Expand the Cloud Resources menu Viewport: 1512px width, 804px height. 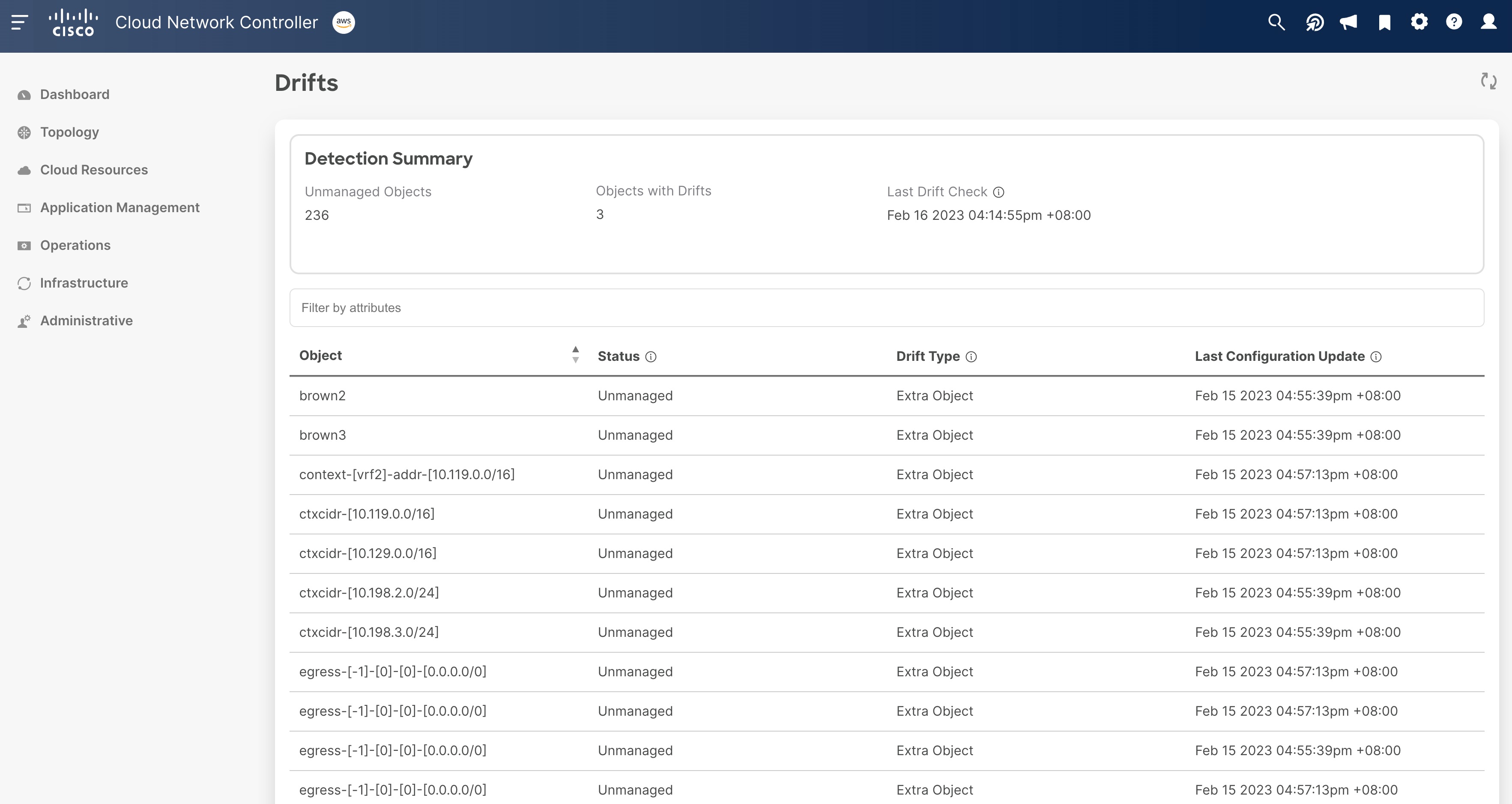point(94,170)
